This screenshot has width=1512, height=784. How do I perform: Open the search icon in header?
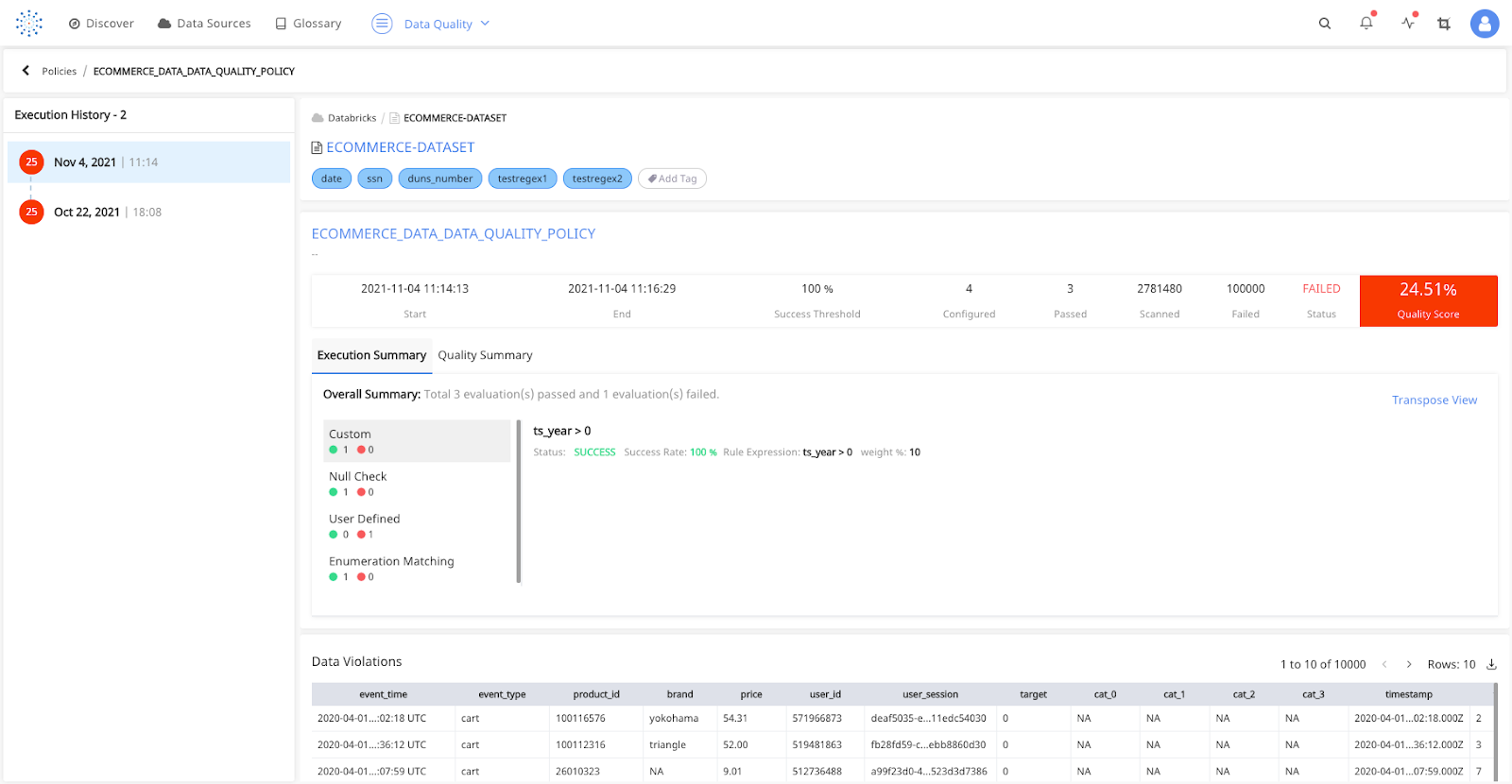click(x=1325, y=24)
